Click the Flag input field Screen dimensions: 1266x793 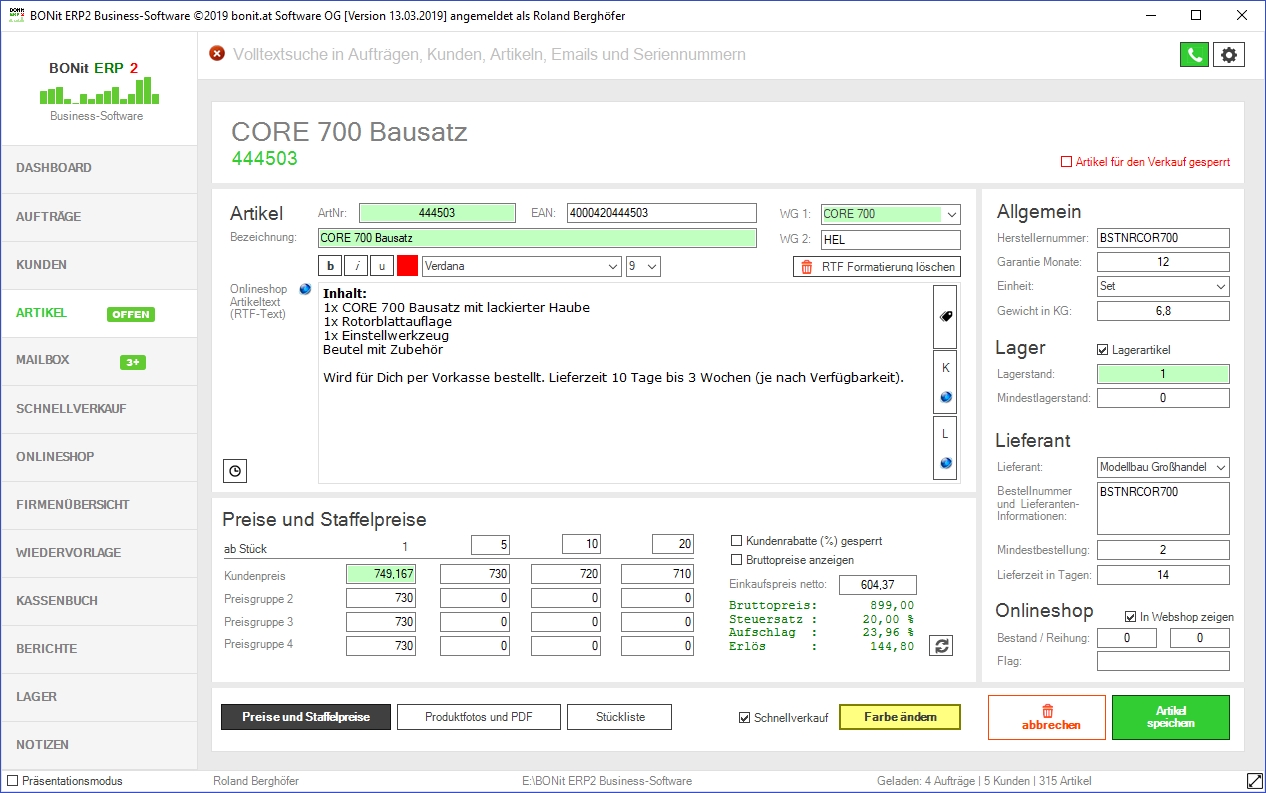click(1163, 661)
